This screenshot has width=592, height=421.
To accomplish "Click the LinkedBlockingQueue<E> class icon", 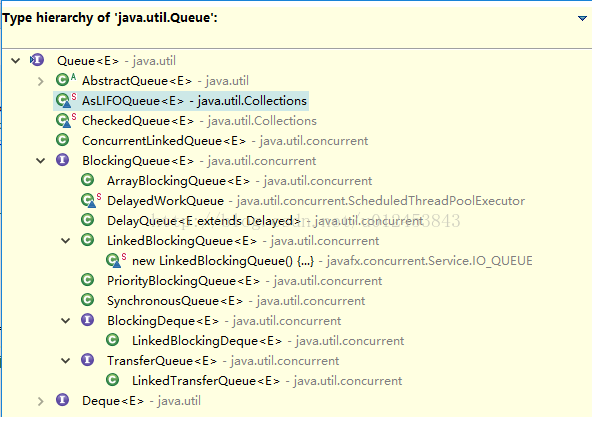I will point(87,240).
